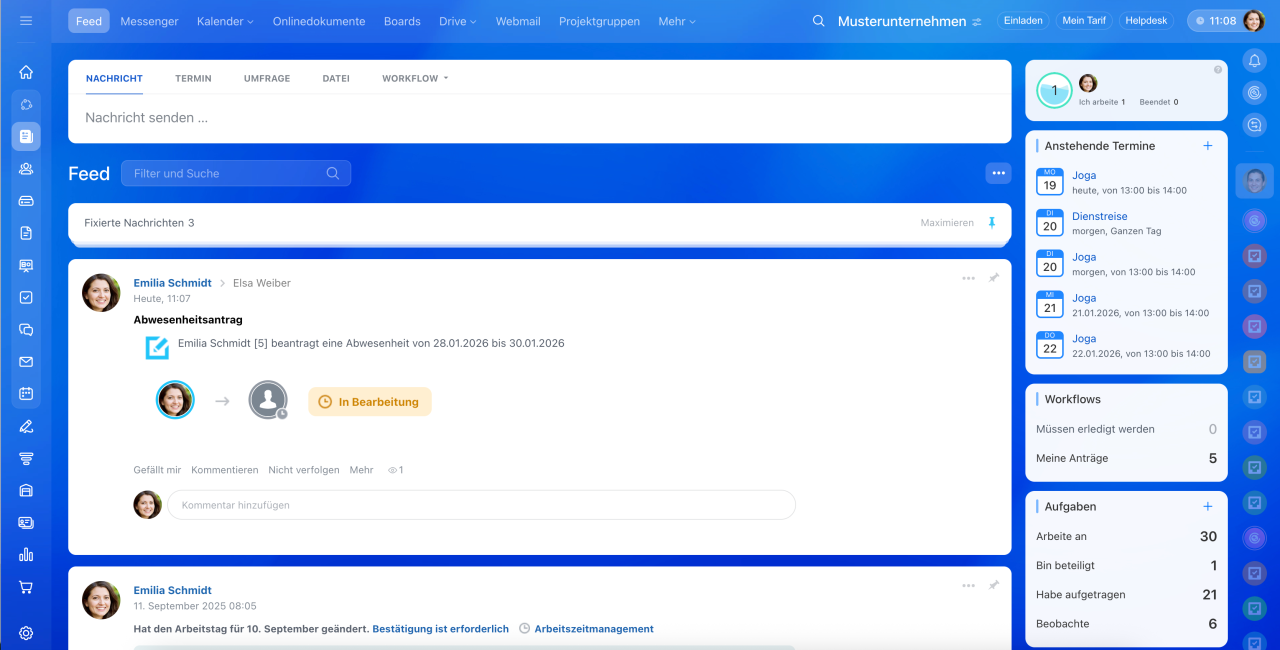Click the mail envelope sidebar icon
1280x650 pixels.
click(26, 362)
